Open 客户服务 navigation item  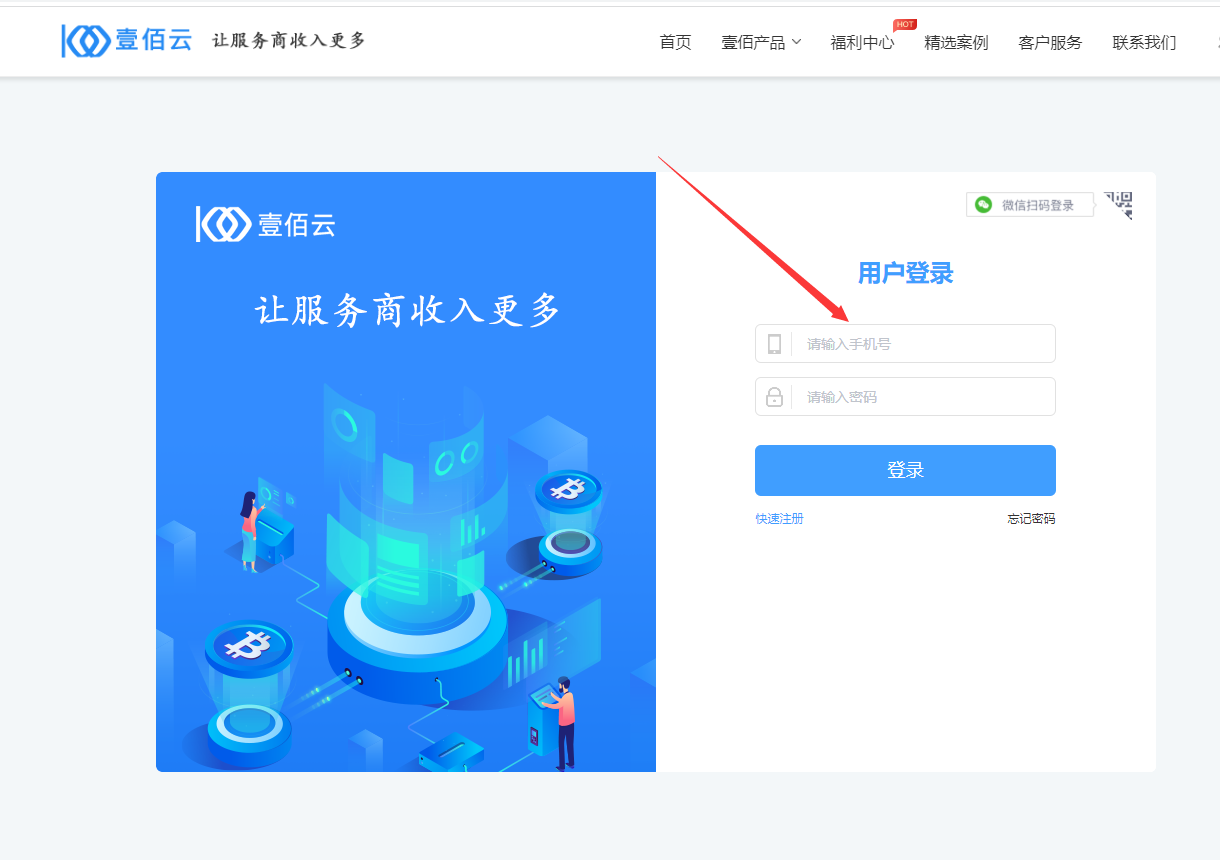click(1050, 42)
